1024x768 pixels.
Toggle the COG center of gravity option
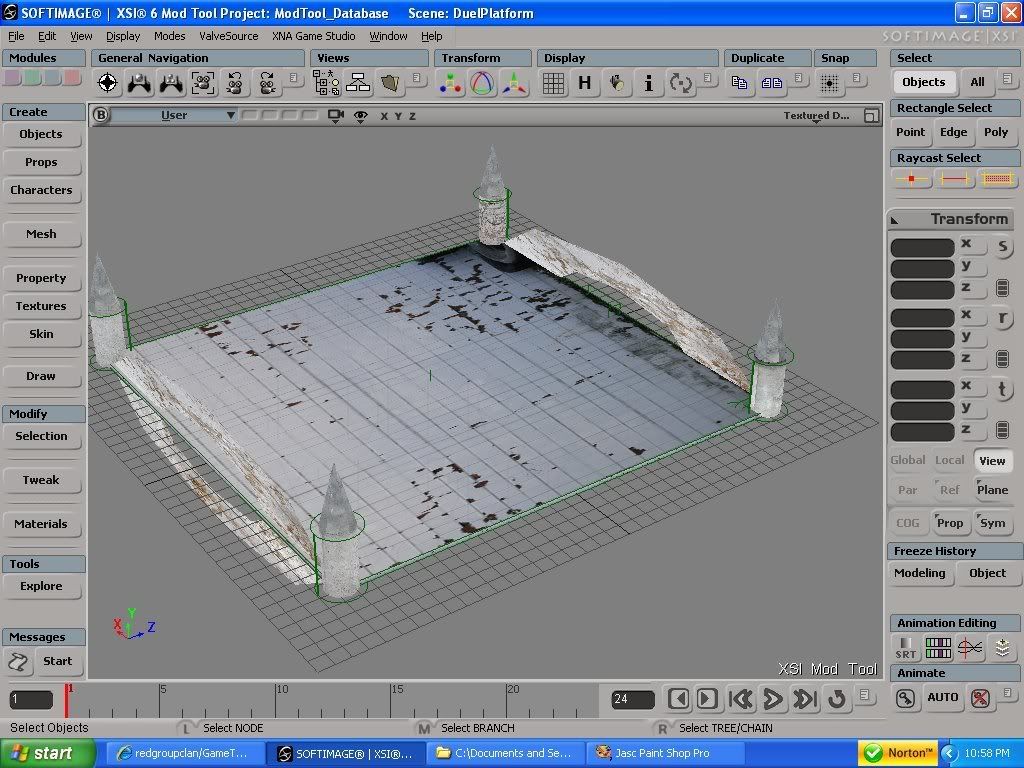pos(908,522)
